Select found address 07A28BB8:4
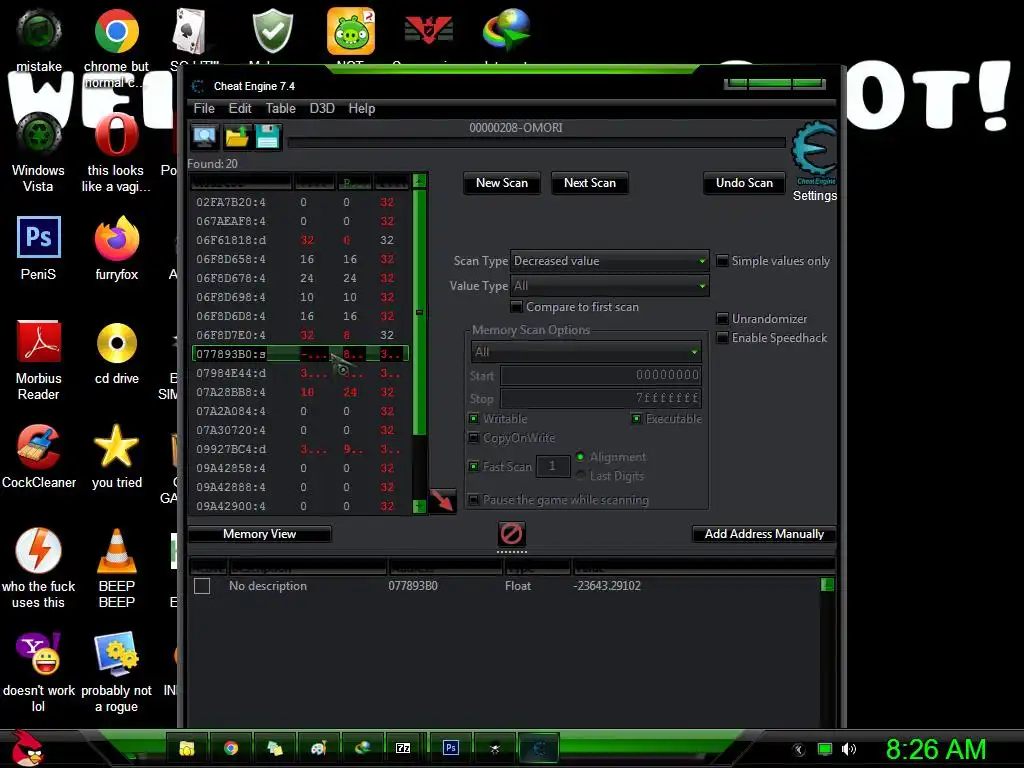The height and width of the screenshot is (768, 1024). click(x=300, y=392)
